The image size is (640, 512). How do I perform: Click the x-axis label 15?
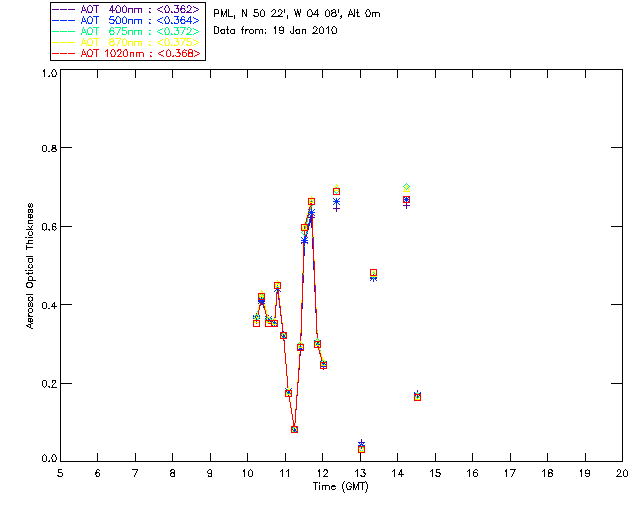coord(435,473)
